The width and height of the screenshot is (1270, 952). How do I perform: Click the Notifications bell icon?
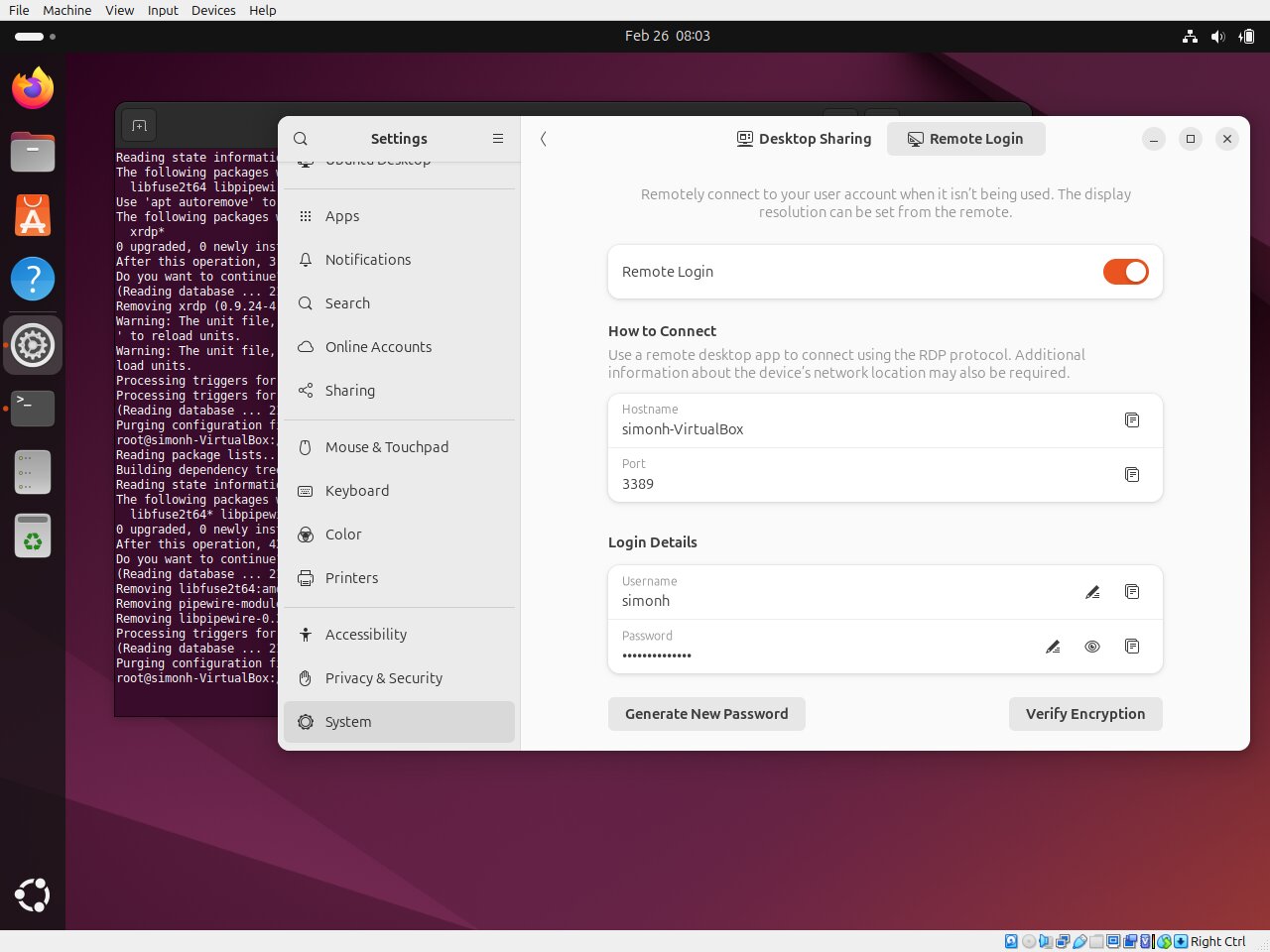coord(306,260)
